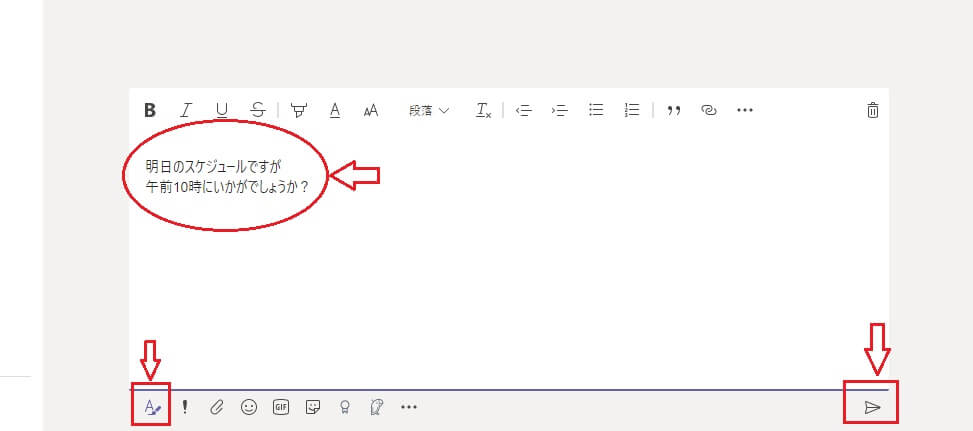Apply strikethrough to text
This screenshot has height=431, width=973.
(x=258, y=111)
